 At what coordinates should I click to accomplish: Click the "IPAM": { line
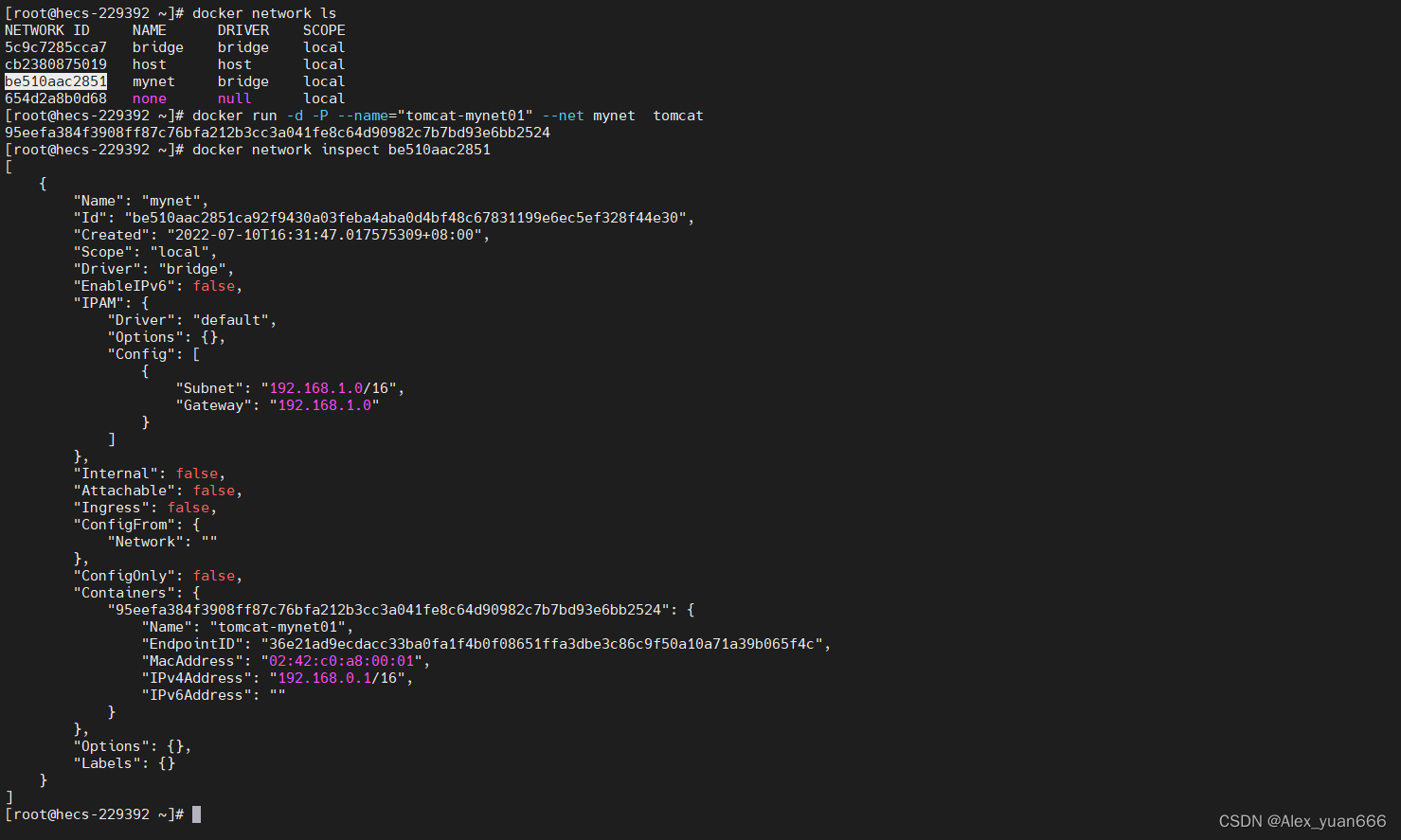click(111, 303)
